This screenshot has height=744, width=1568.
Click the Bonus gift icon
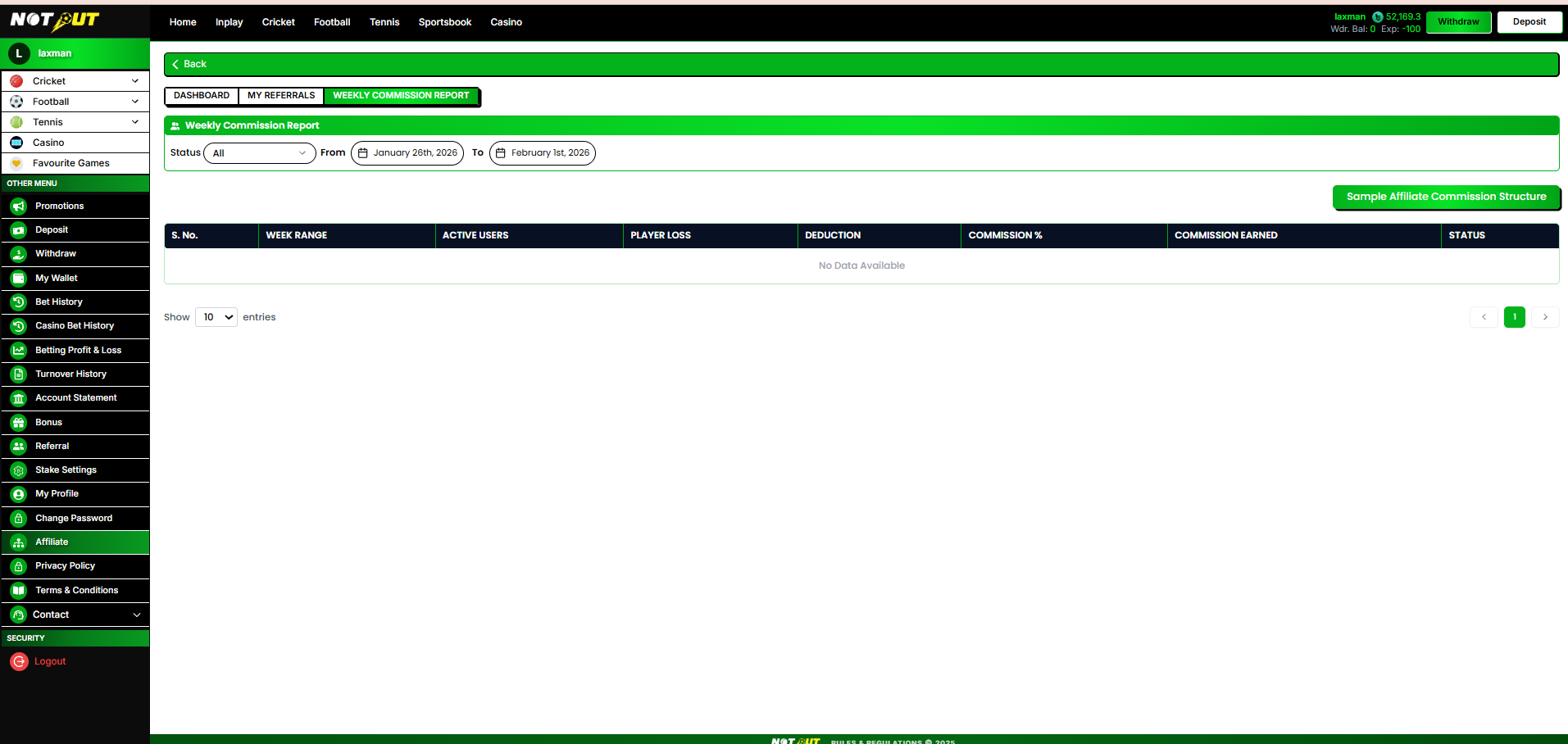click(19, 423)
